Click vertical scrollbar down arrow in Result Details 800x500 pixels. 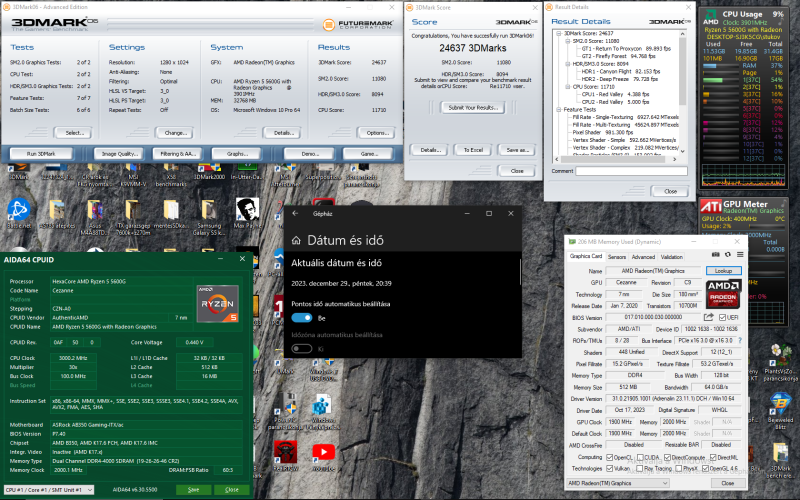coord(683,152)
